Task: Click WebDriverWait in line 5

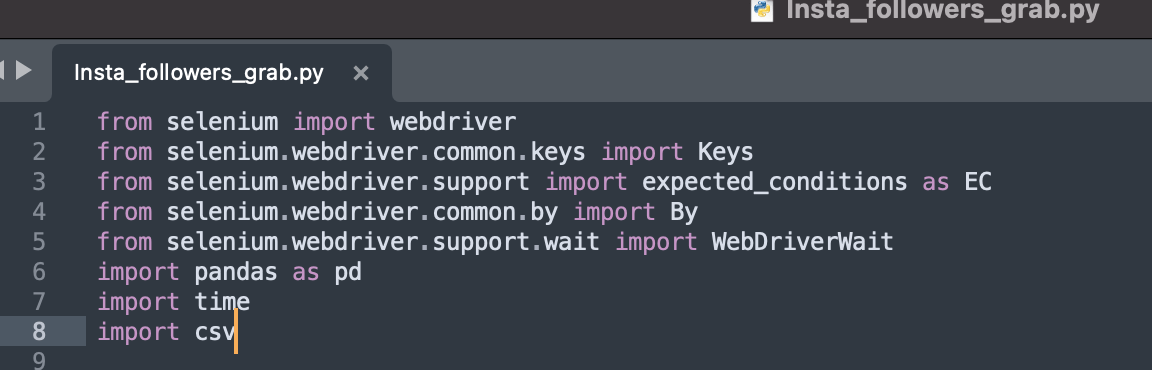Action: pyautogui.click(x=802, y=242)
